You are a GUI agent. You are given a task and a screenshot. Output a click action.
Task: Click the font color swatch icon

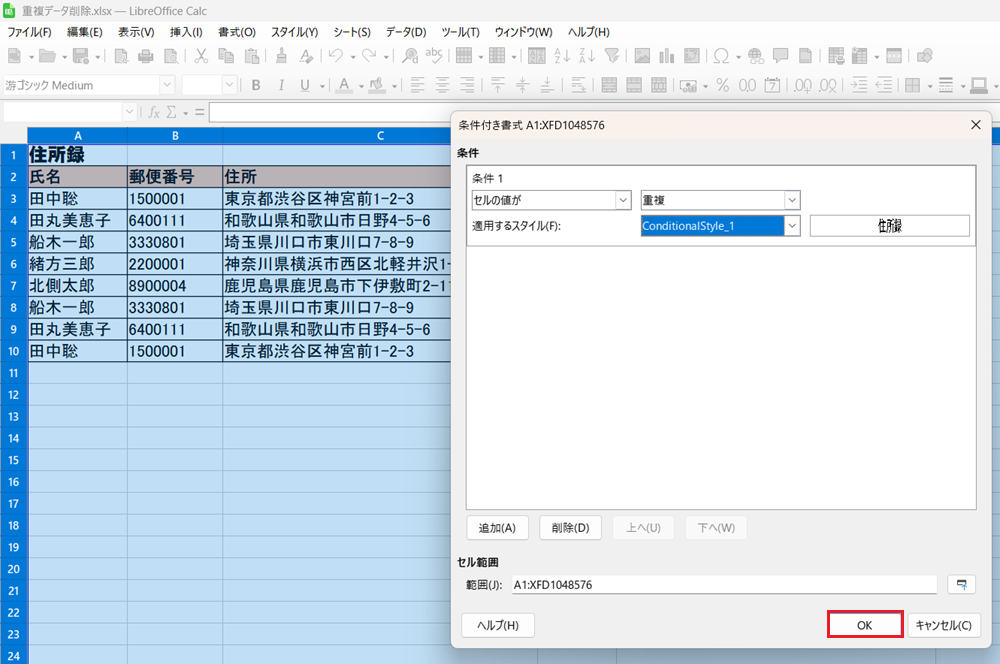point(343,86)
